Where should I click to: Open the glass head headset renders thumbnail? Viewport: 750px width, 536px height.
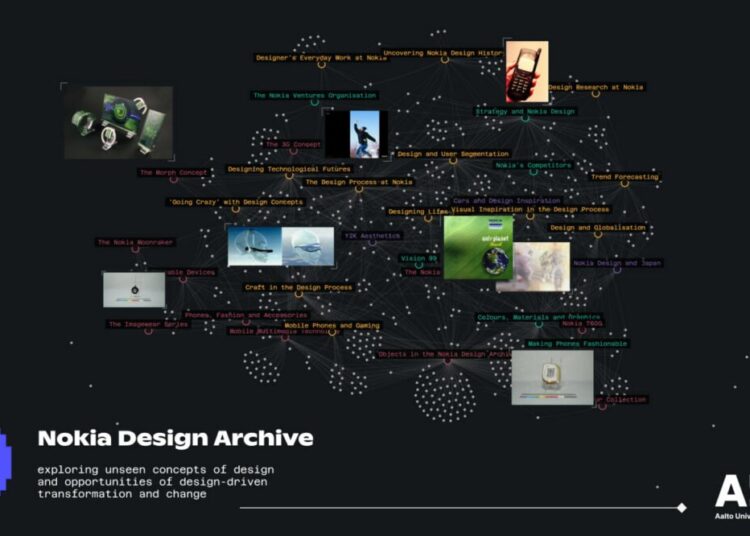tap(281, 246)
